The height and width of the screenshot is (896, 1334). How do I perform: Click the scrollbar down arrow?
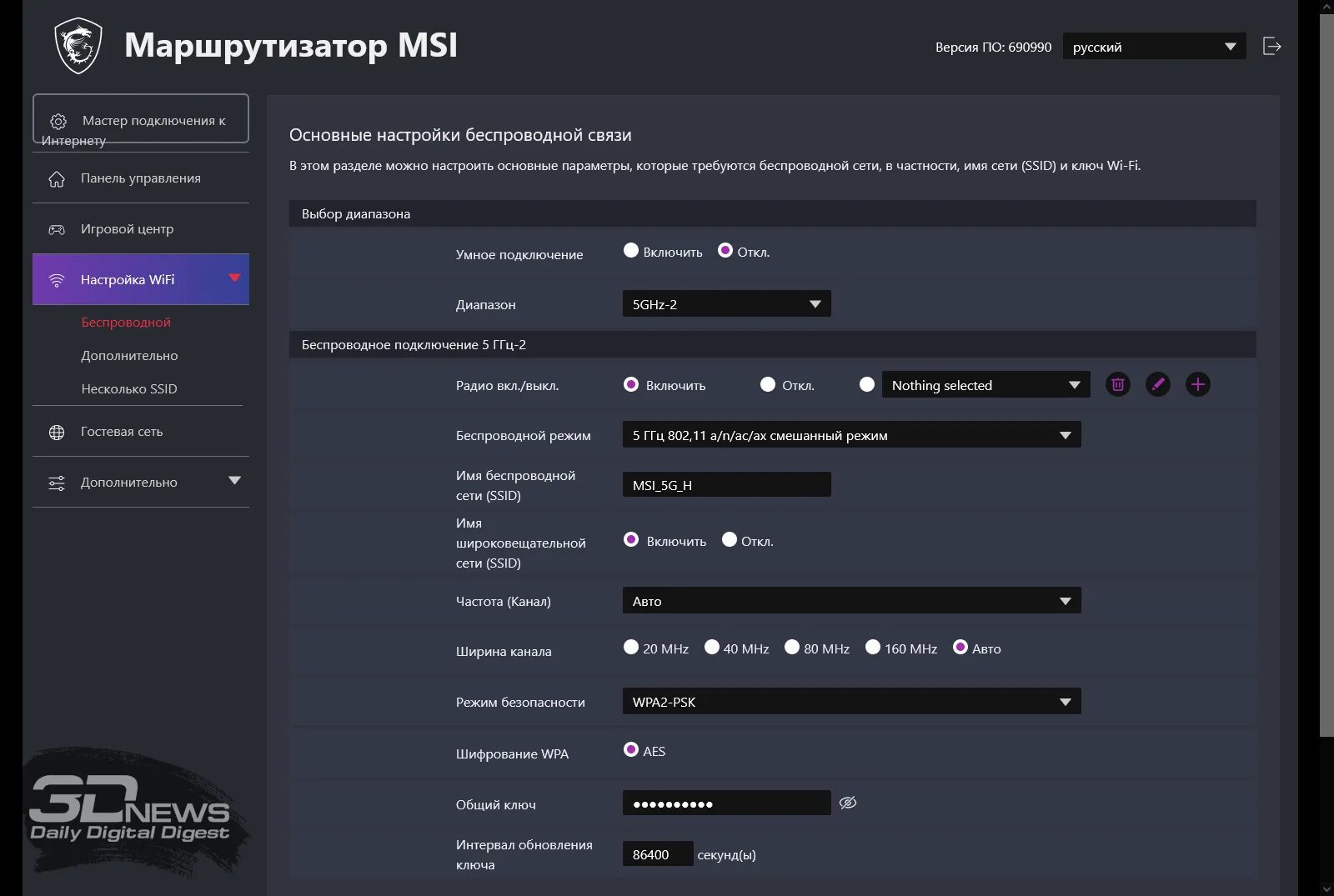coord(1326,888)
